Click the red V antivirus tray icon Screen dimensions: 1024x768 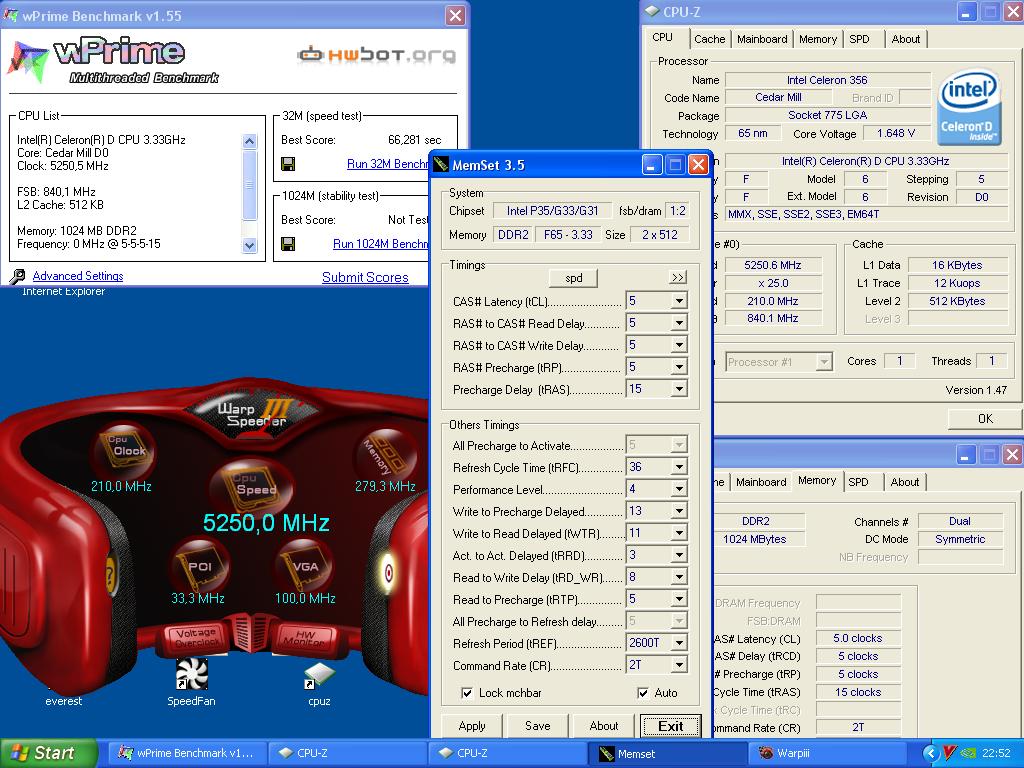[x=950, y=754]
